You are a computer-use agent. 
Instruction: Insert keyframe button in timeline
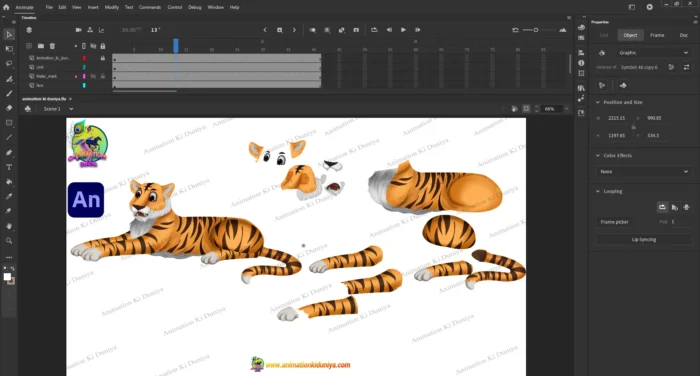[x=279, y=30]
